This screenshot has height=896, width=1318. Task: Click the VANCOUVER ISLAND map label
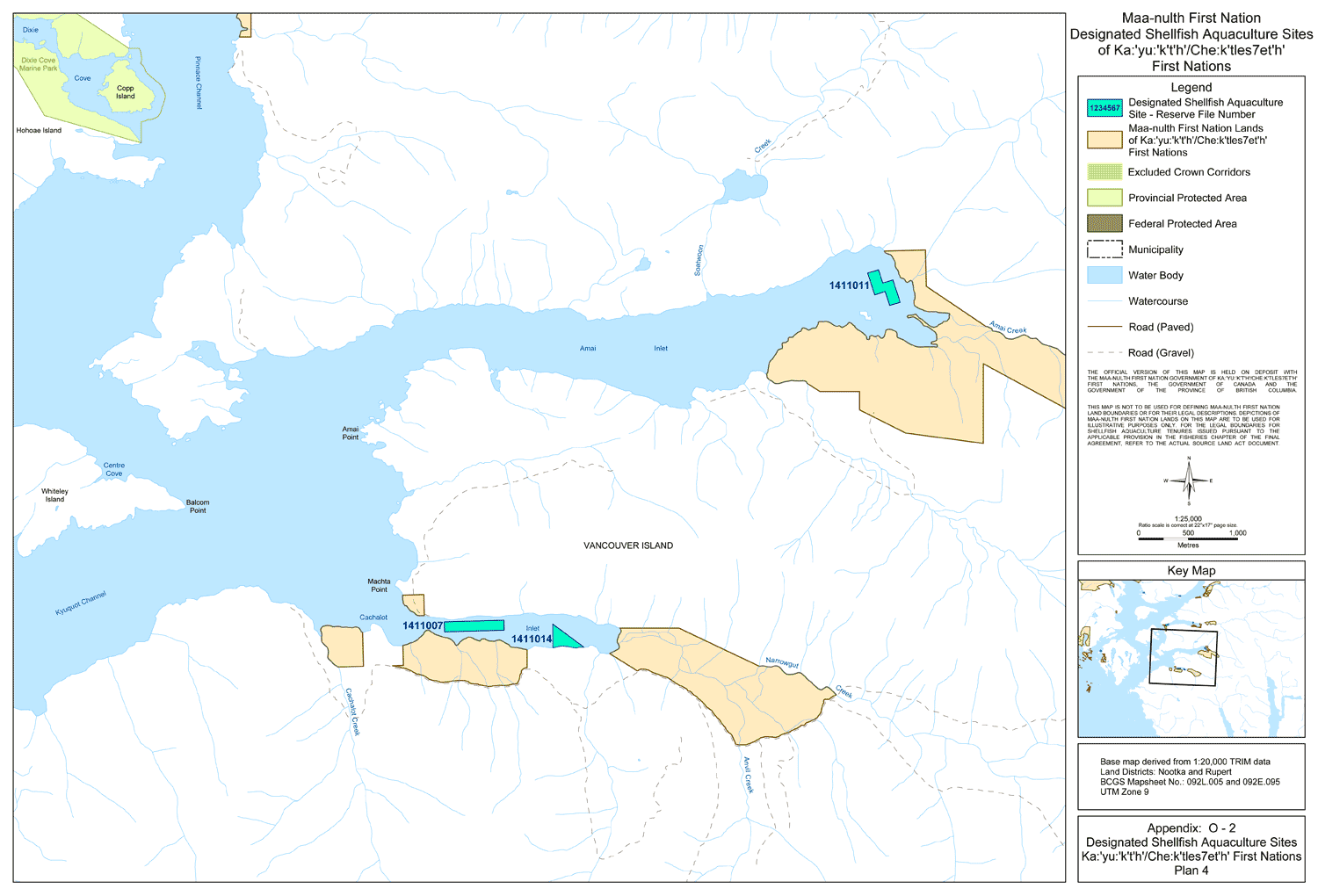(628, 546)
